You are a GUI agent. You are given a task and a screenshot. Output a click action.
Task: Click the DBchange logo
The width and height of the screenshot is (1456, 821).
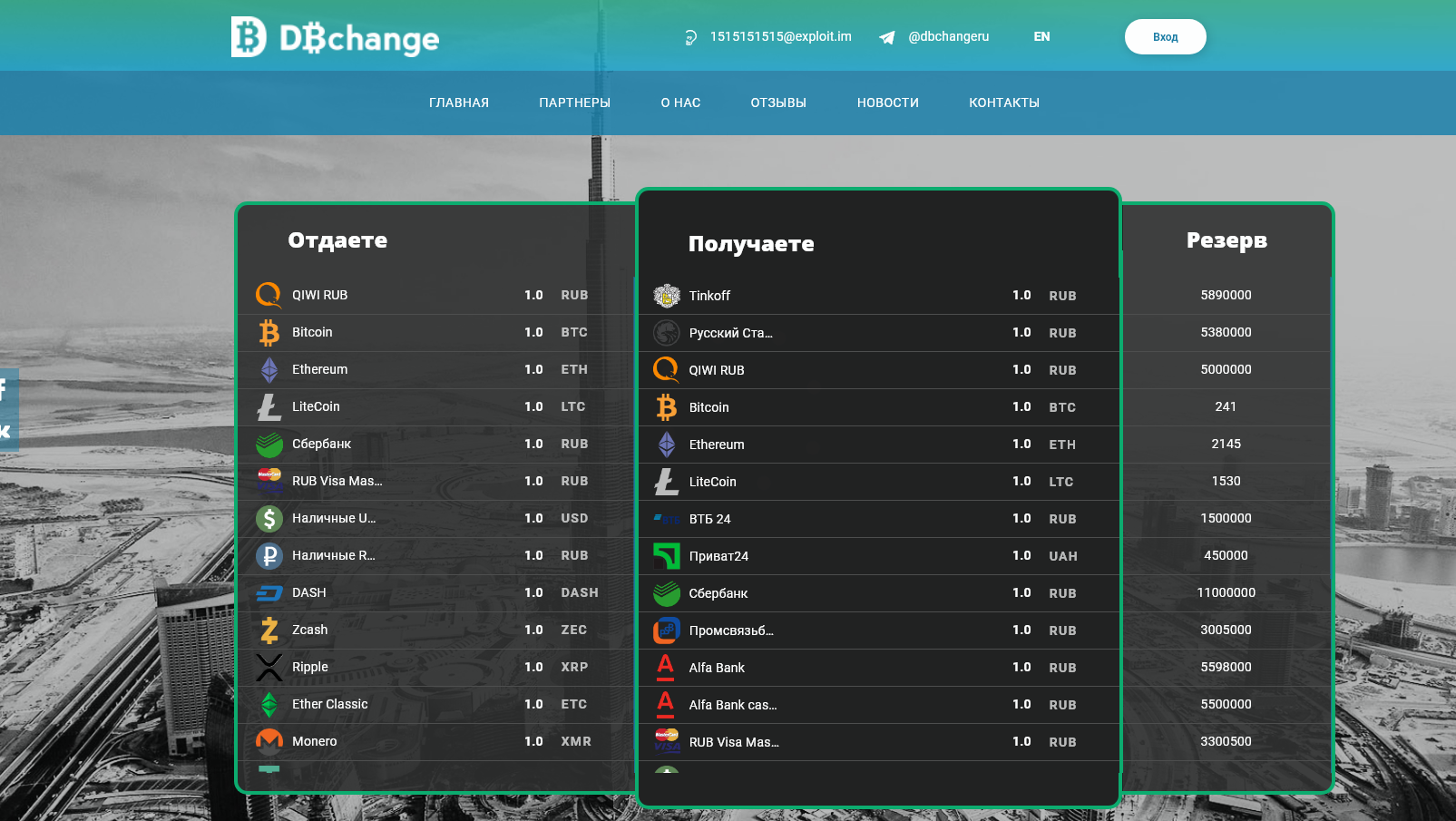tap(335, 37)
